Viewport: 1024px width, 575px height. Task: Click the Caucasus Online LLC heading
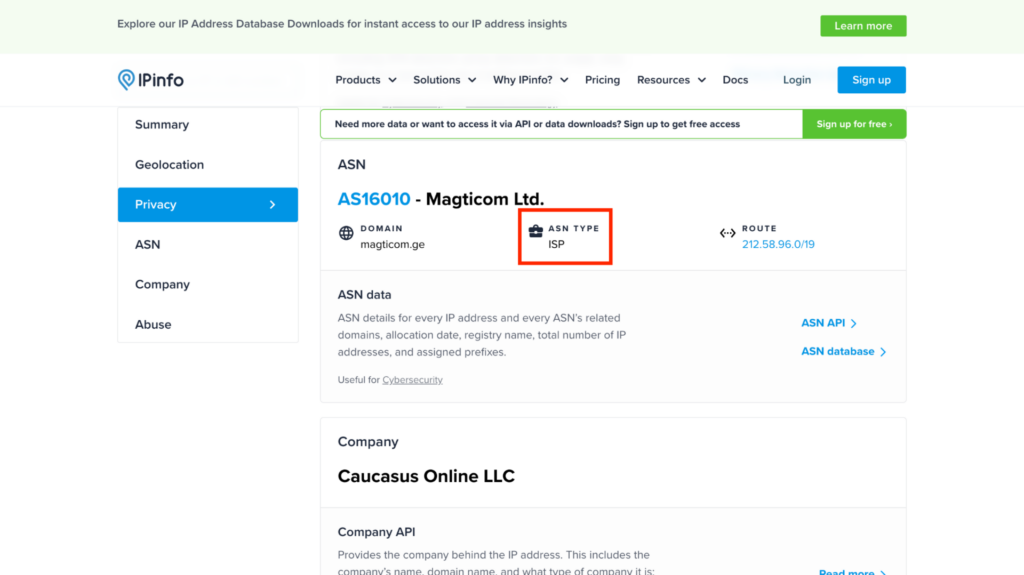coord(426,476)
